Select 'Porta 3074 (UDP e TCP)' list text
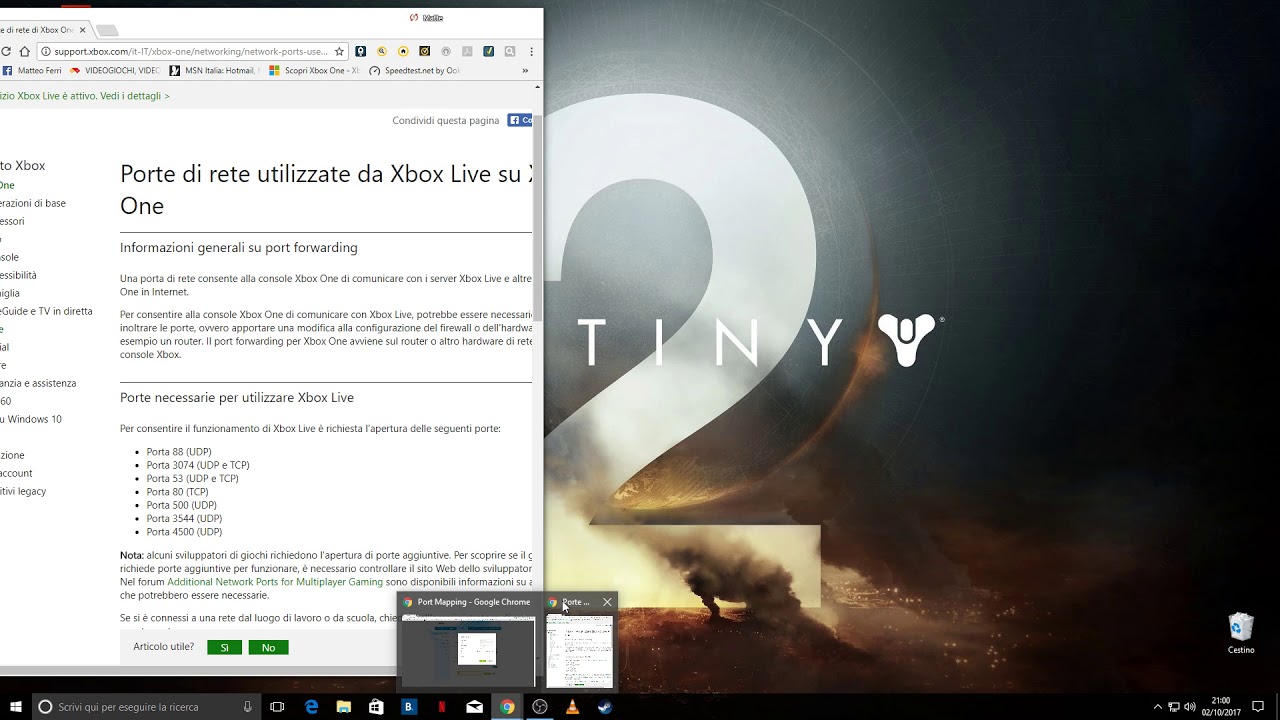Screen dimensions: 1280x720 [x=198, y=465]
